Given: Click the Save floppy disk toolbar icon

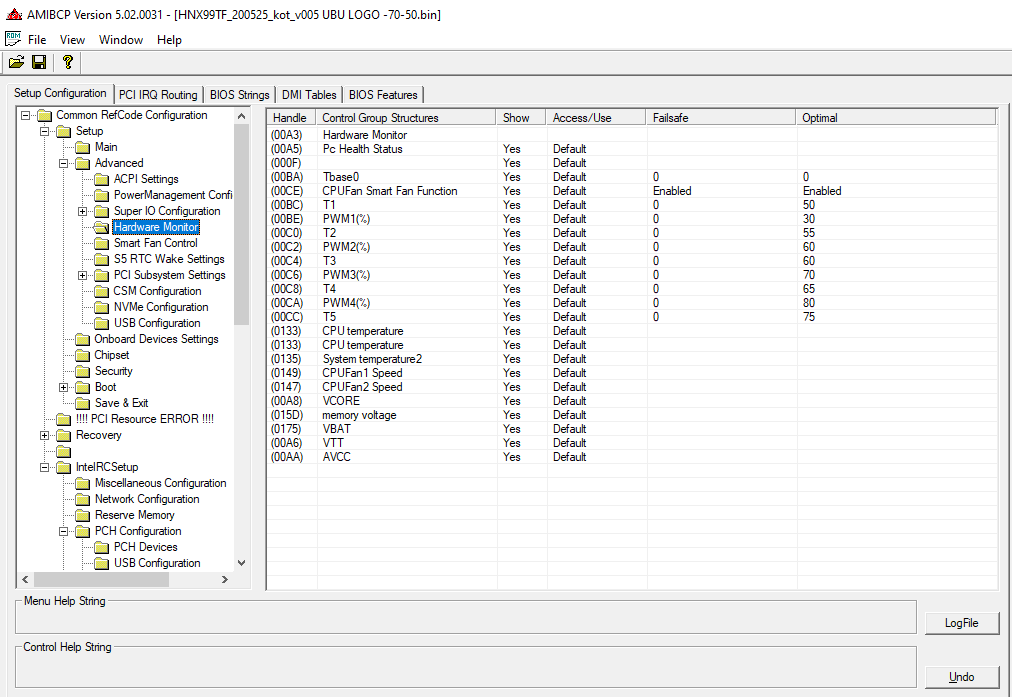Looking at the screenshot, I should tap(39, 62).
